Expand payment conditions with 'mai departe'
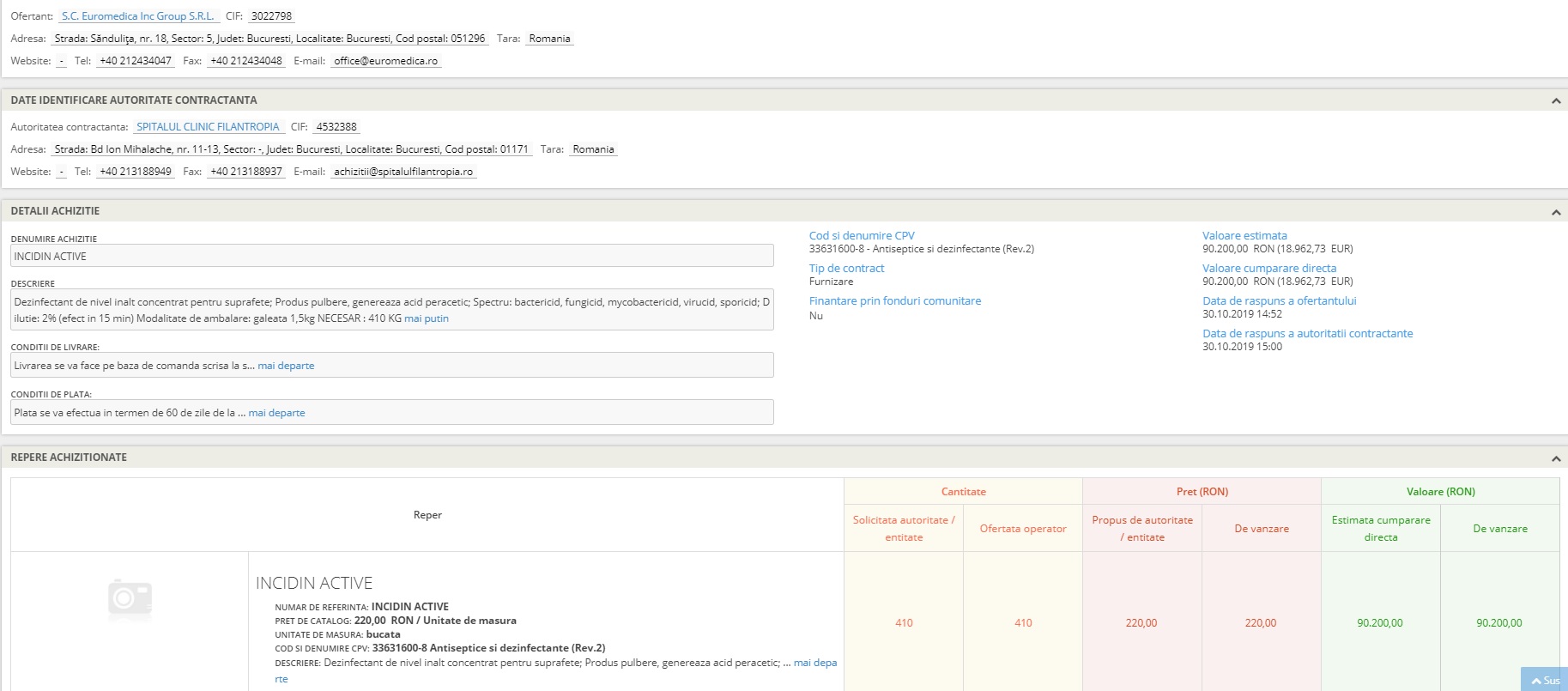The width and height of the screenshot is (1568, 691). tap(276, 413)
